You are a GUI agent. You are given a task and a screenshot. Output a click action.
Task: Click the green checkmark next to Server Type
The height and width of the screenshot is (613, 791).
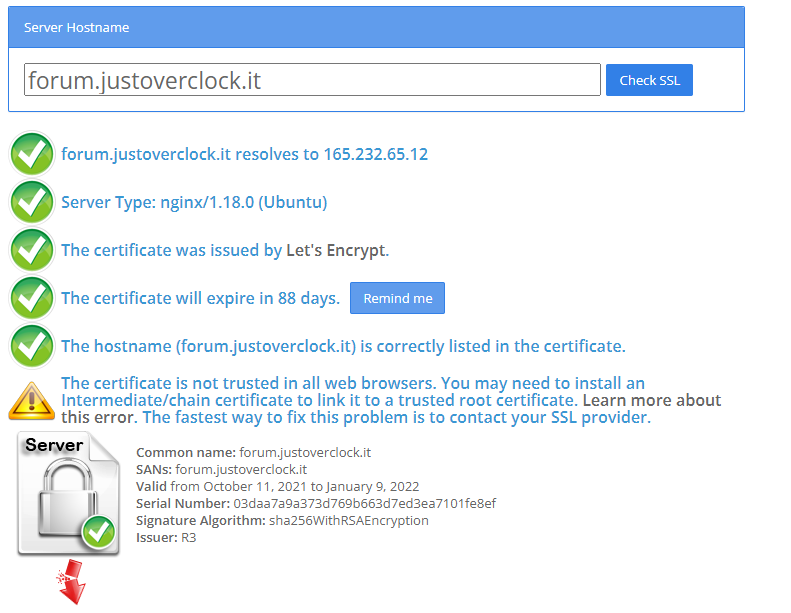pyautogui.click(x=31, y=202)
